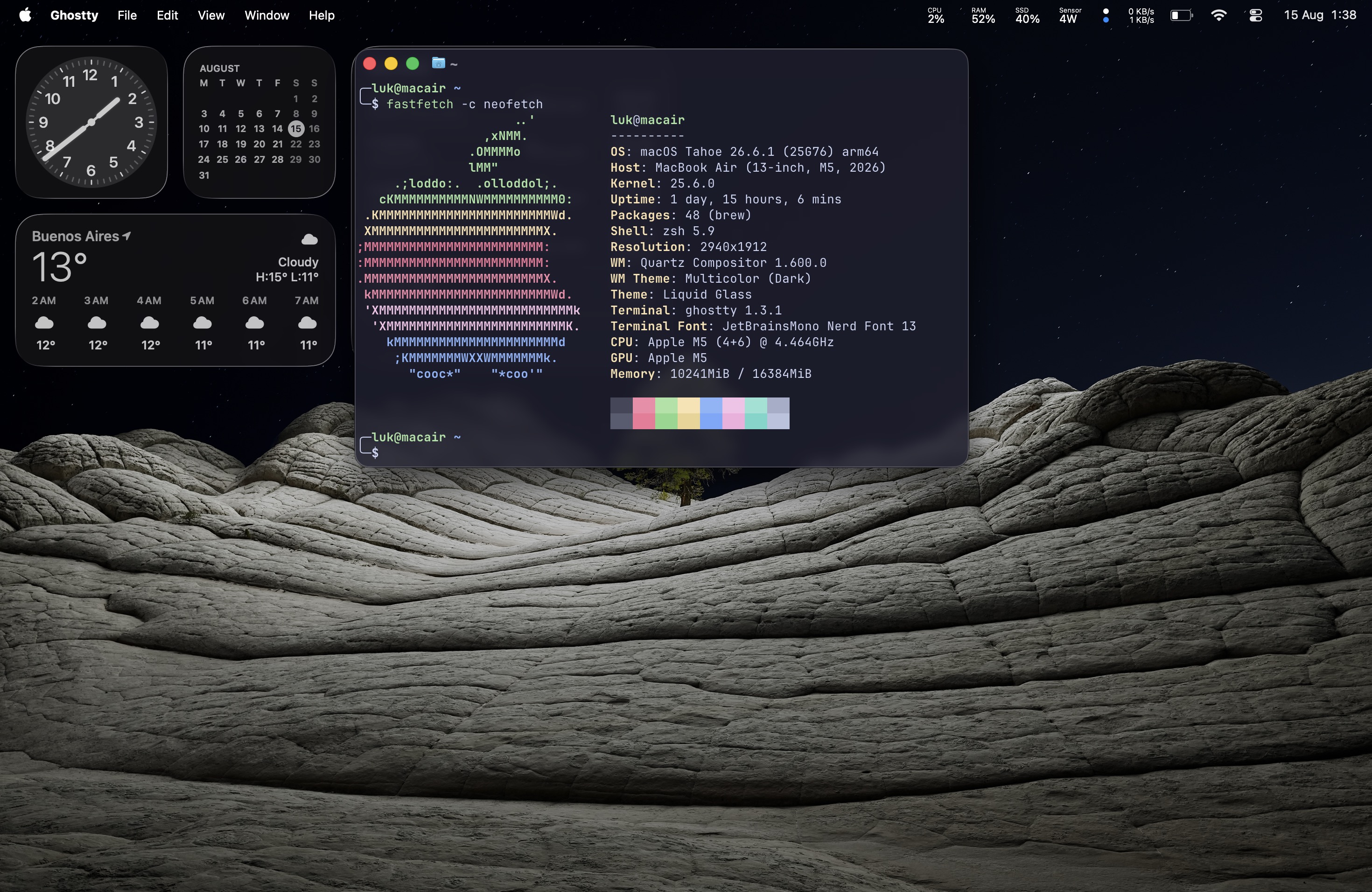Click the dark gray terminal color block

pyautogui.click(x=622, y=413)
